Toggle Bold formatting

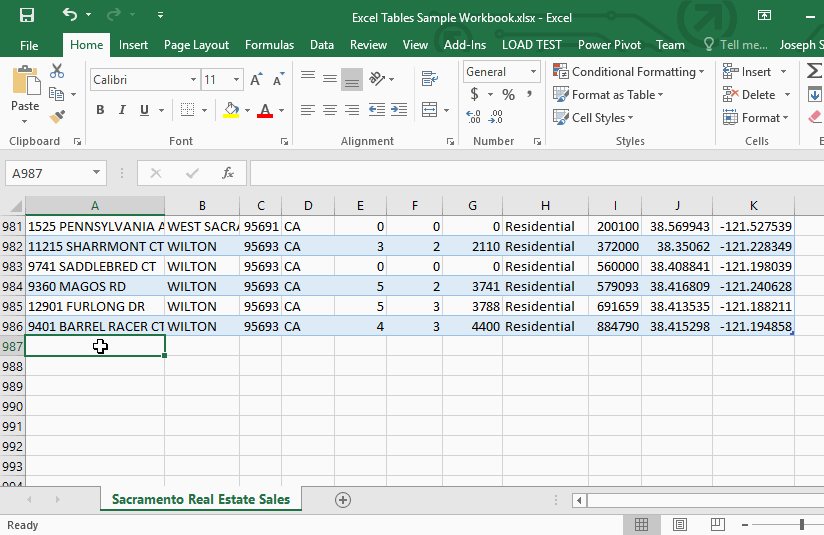[x=100, y=110]
